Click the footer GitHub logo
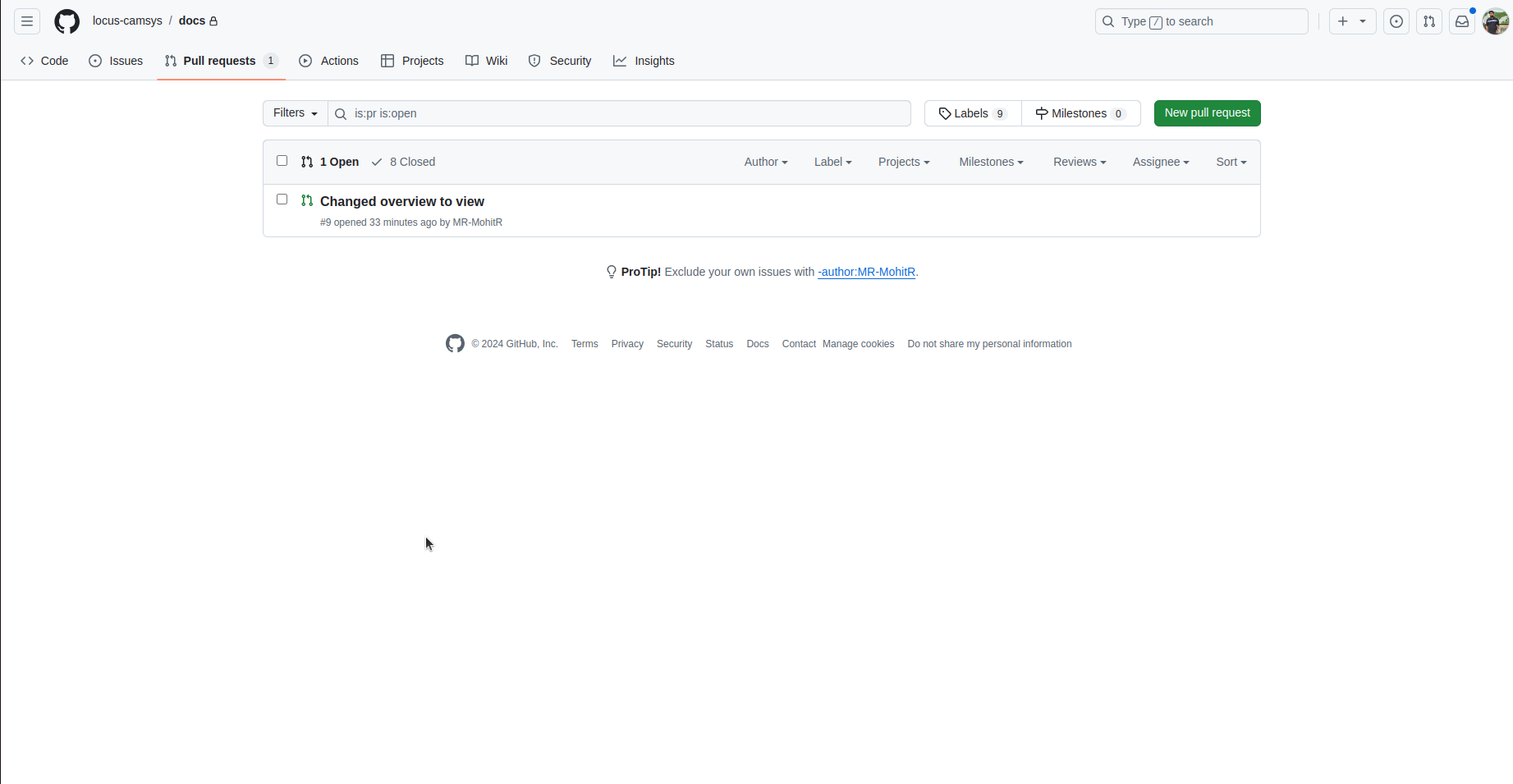Screen dimensions: 1513x784 455,344
